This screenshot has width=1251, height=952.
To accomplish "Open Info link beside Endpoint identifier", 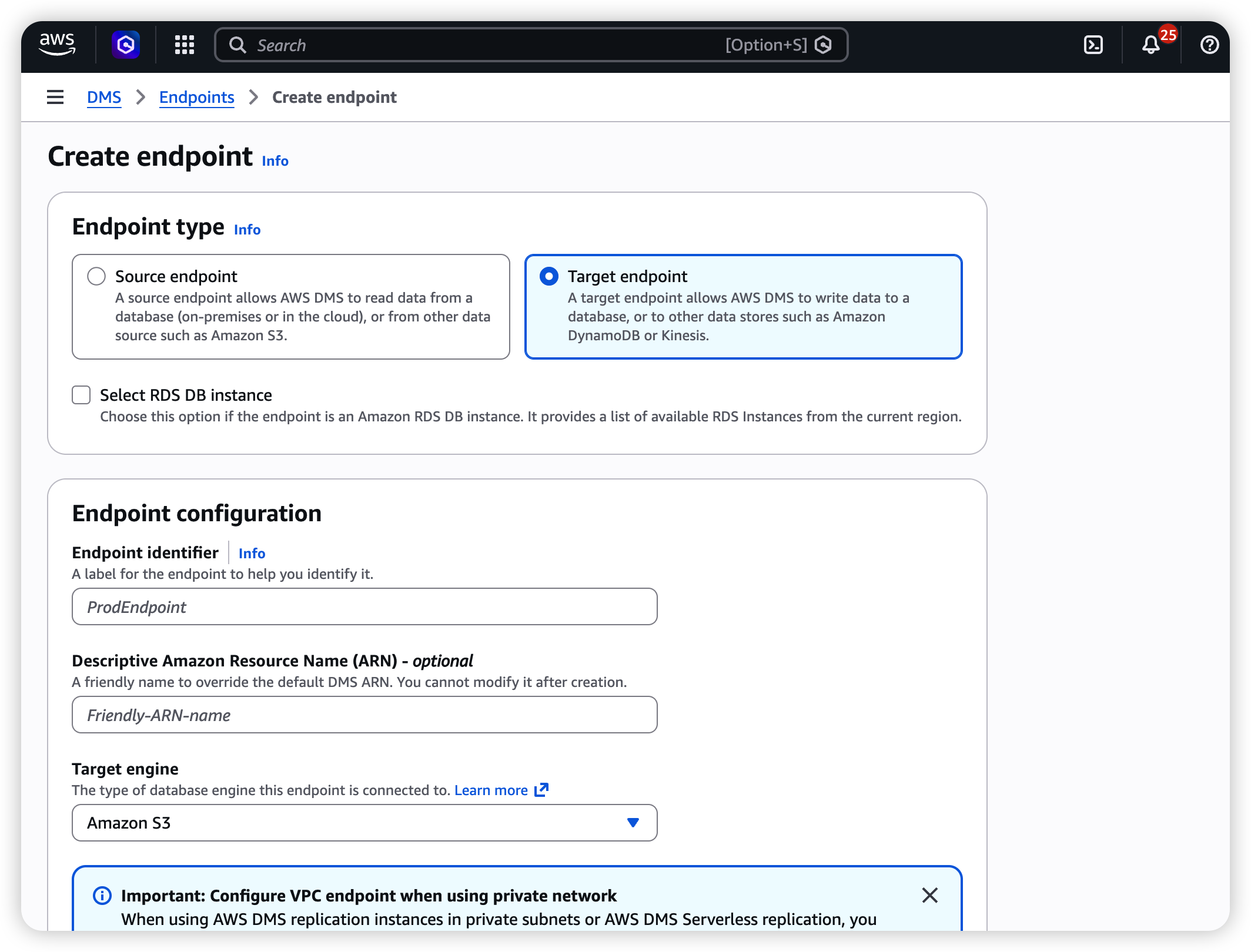I will 252,554.
